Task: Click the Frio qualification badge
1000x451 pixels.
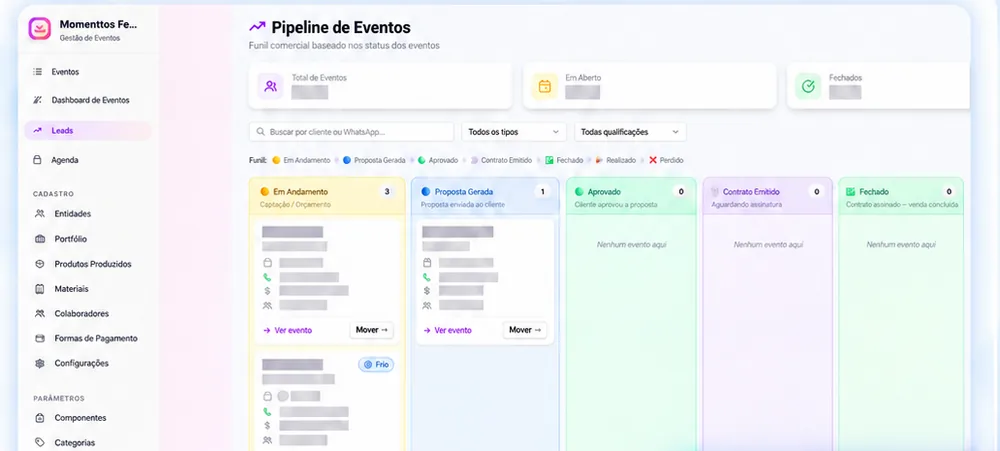Action: [x=376, y=365]
